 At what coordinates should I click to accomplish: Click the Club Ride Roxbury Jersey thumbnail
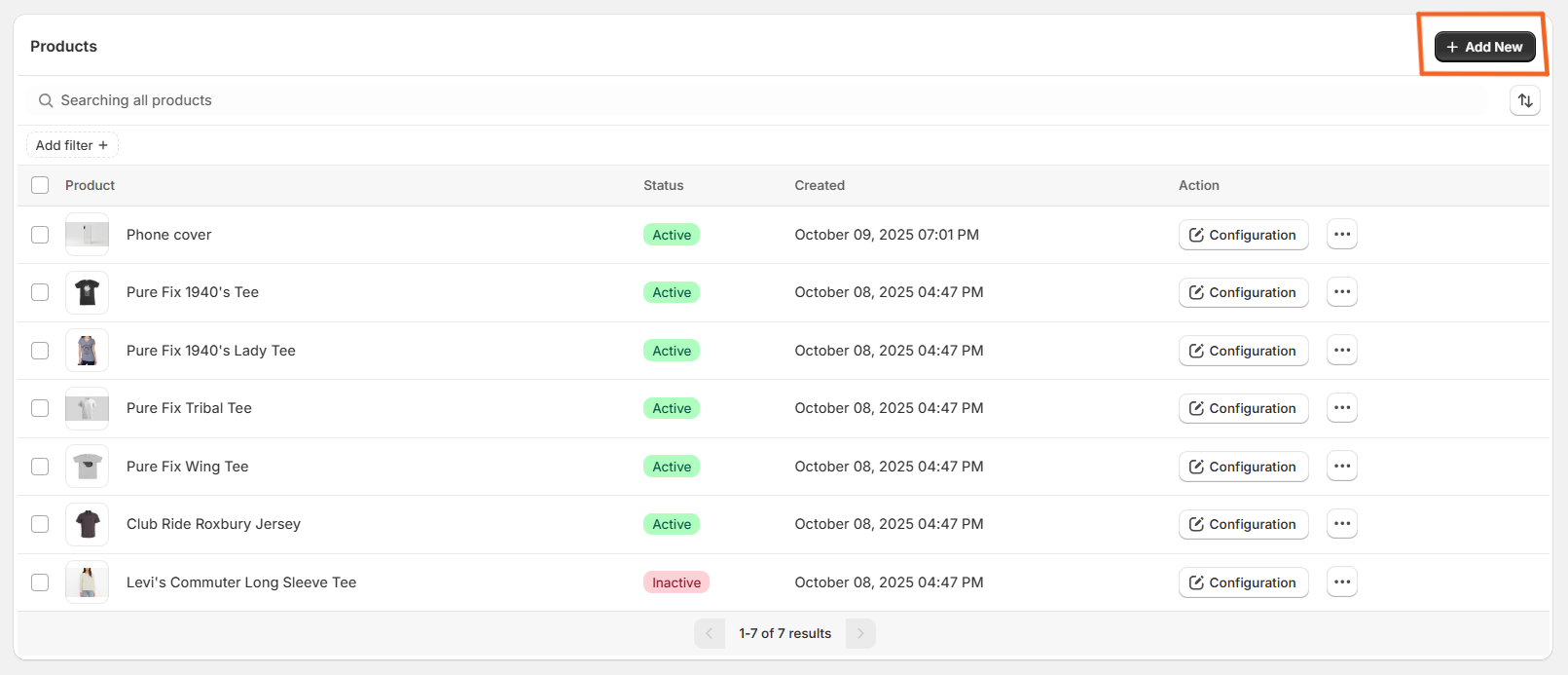pyautogui.click(x=87, y=524)
